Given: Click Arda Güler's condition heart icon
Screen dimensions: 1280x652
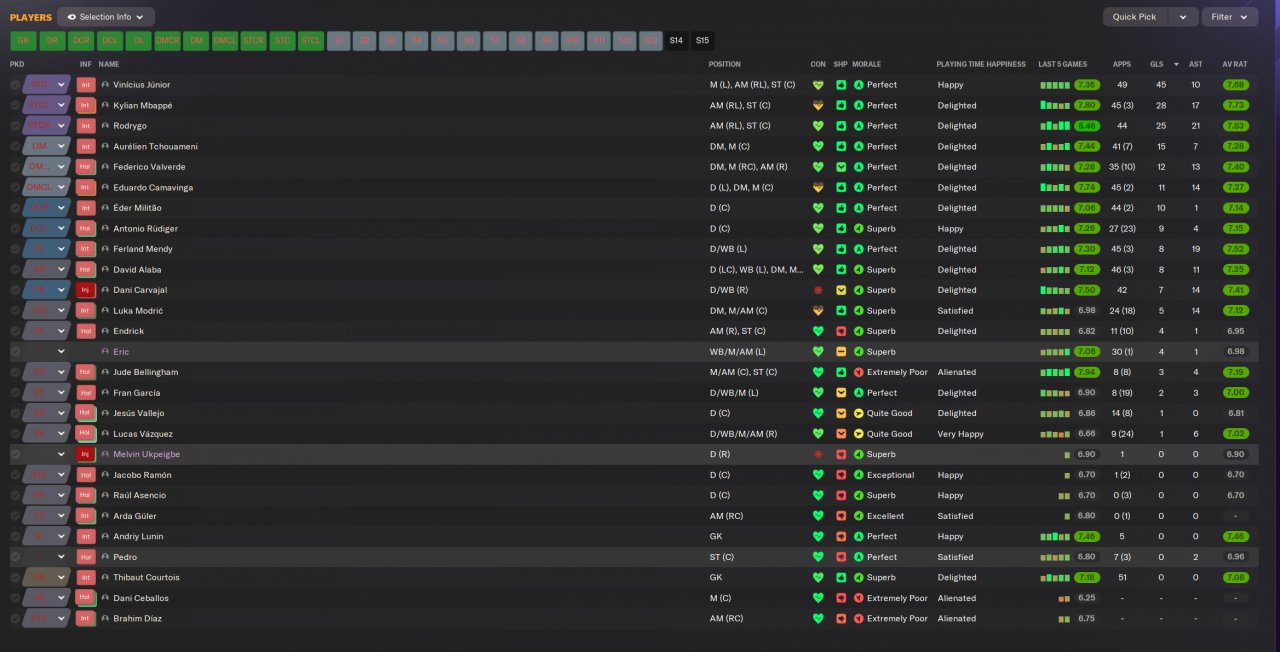Looking at the screenshot, I should coord(818,516).
